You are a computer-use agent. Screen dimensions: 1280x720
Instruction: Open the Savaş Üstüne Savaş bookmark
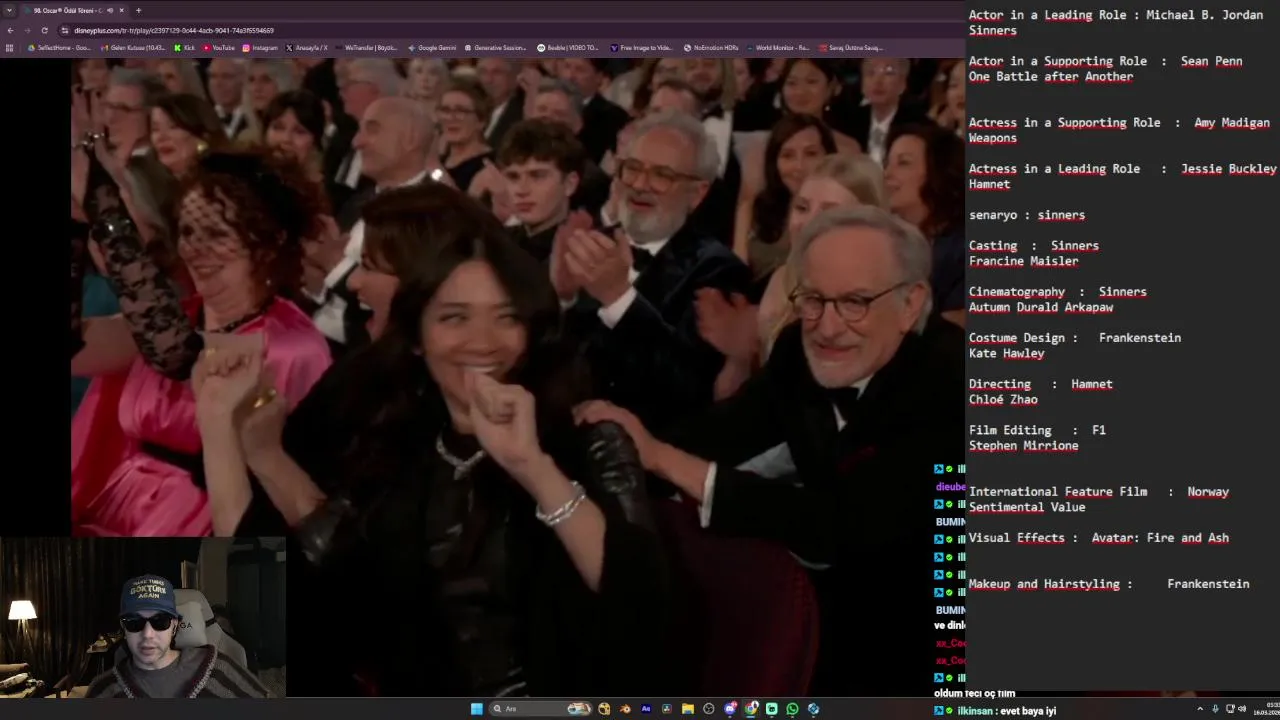pyautogui.click(x=851, y=47)
